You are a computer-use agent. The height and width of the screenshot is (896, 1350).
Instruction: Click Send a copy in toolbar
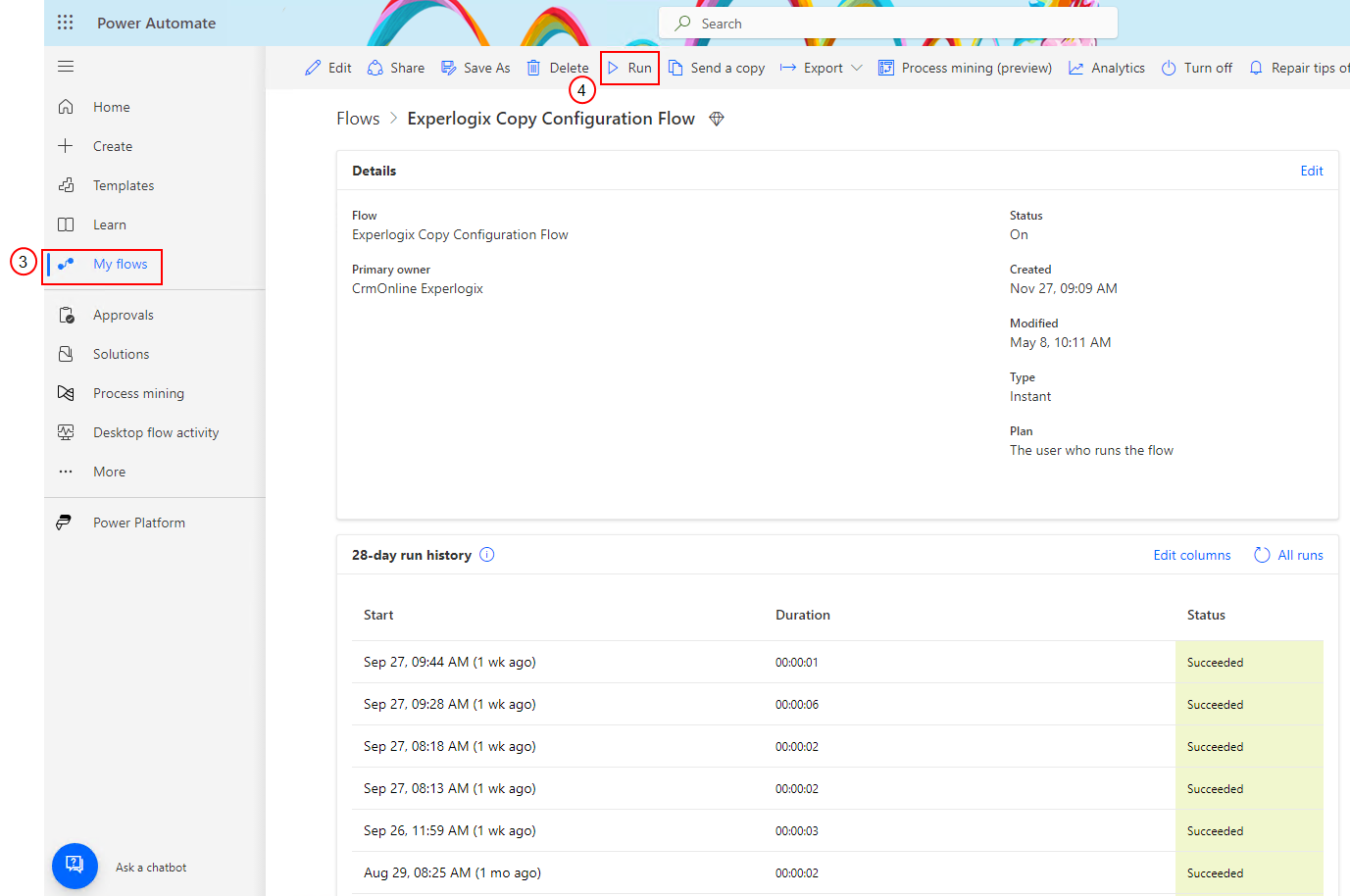pyautogui.click(x=717, y=68)
